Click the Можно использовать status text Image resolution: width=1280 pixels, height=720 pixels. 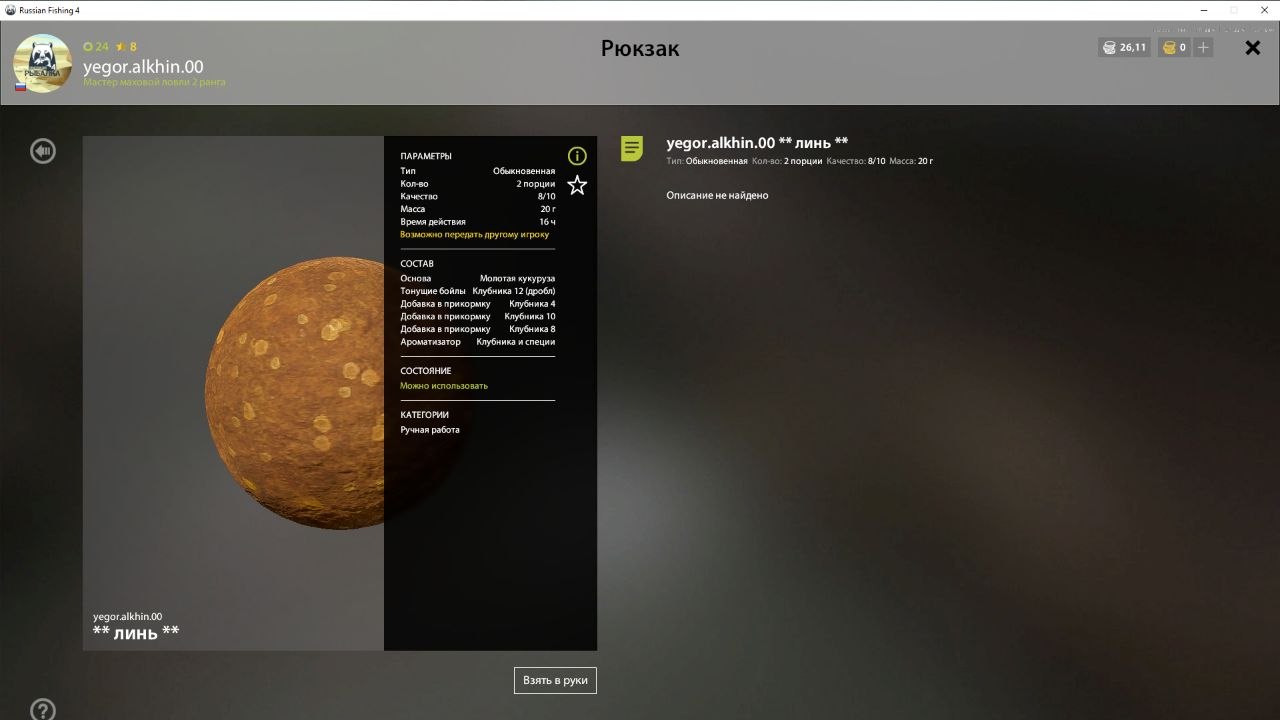(x=444, y=386)
